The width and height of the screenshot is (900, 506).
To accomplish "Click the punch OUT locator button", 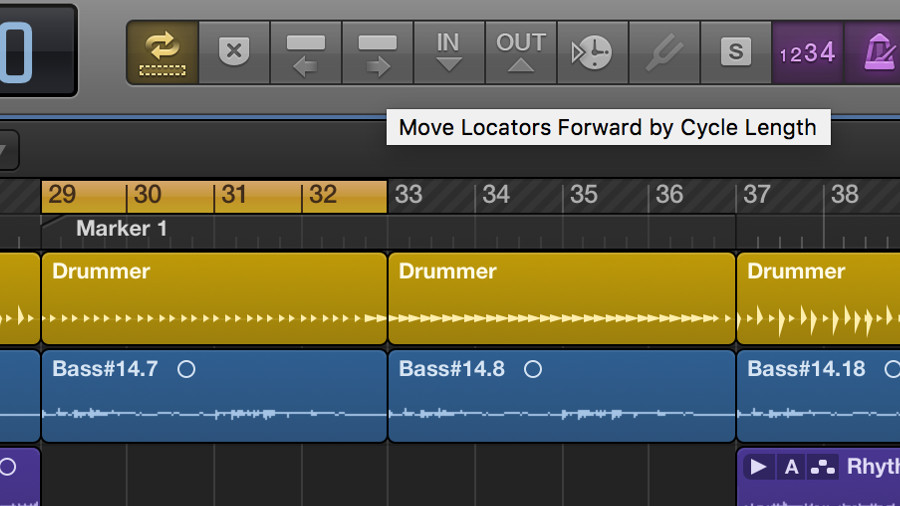I will pos(520,52).
